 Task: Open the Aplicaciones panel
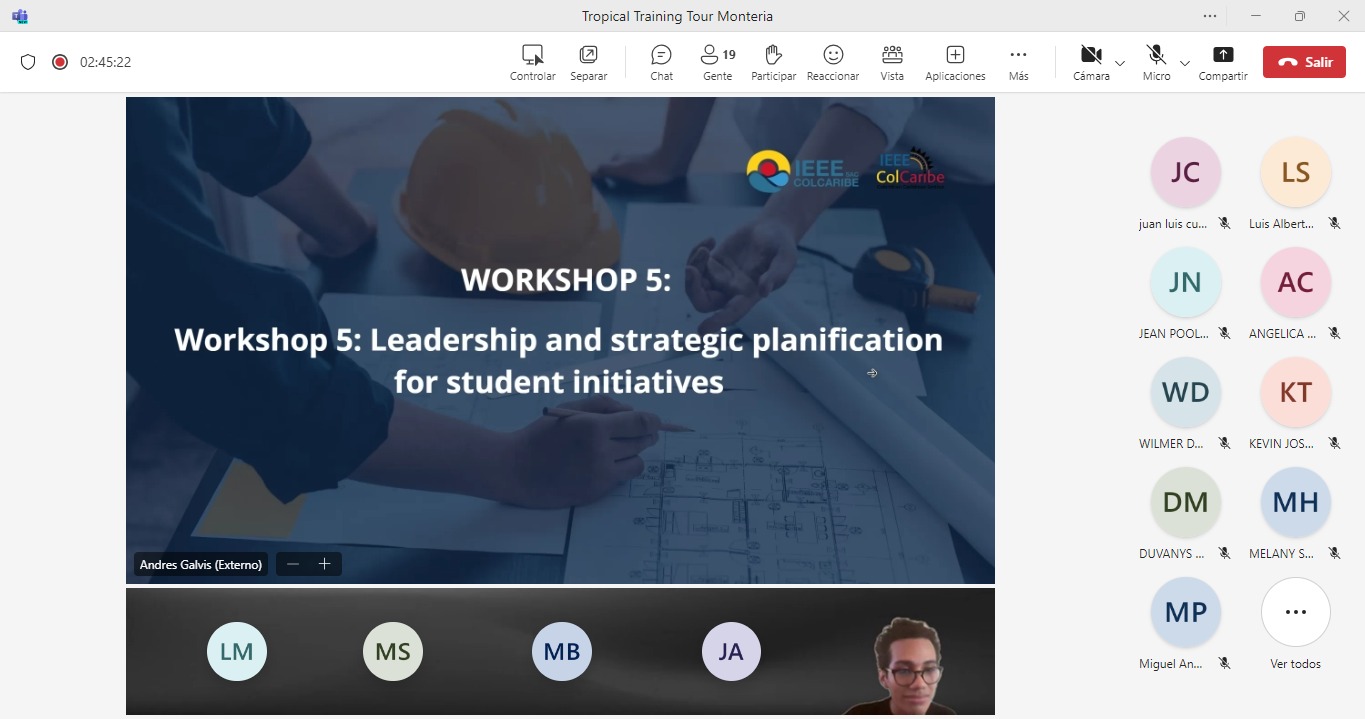(x=955, y=62)
